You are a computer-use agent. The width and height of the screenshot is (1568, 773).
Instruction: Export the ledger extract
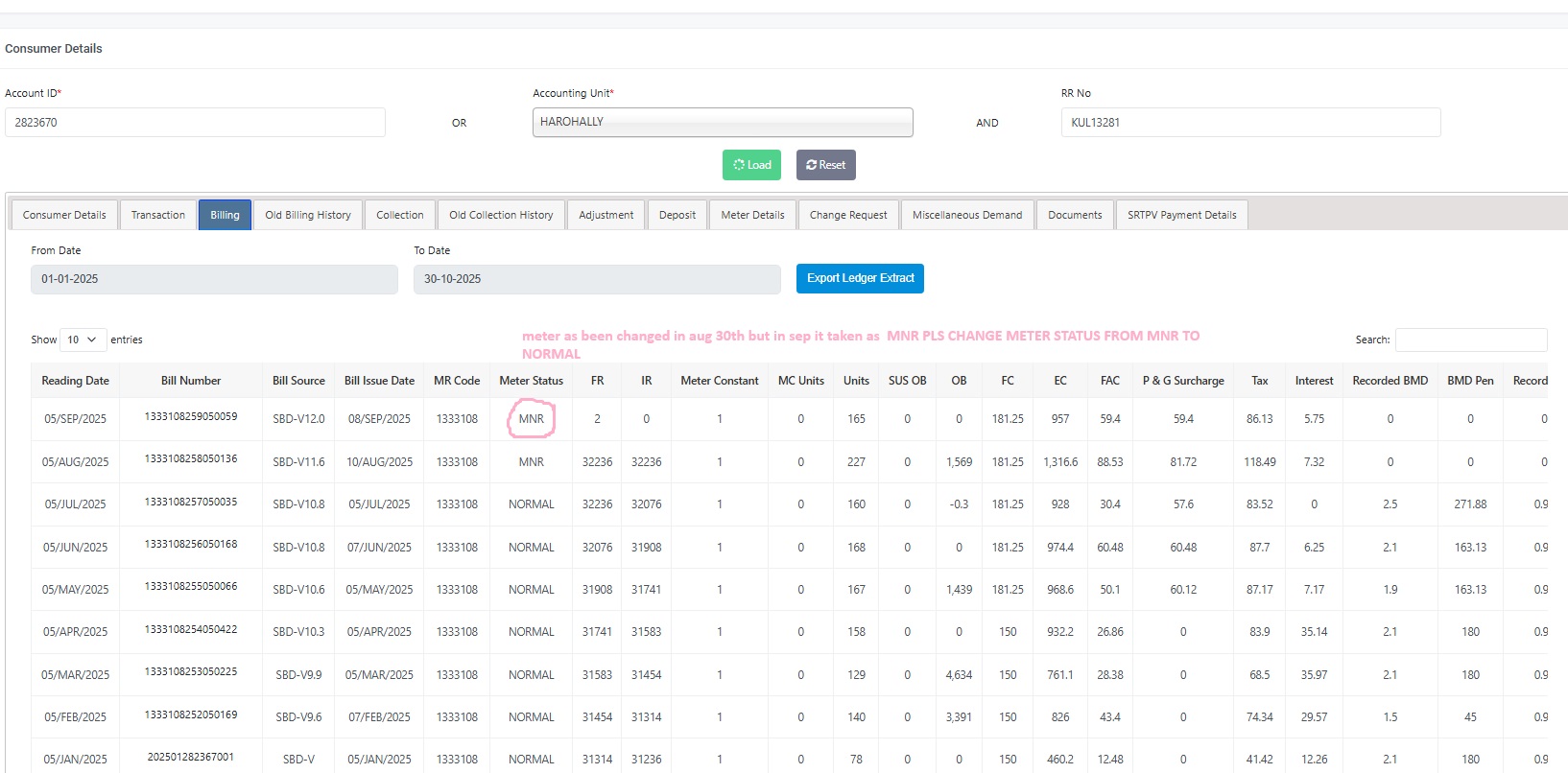coord(860,278)
